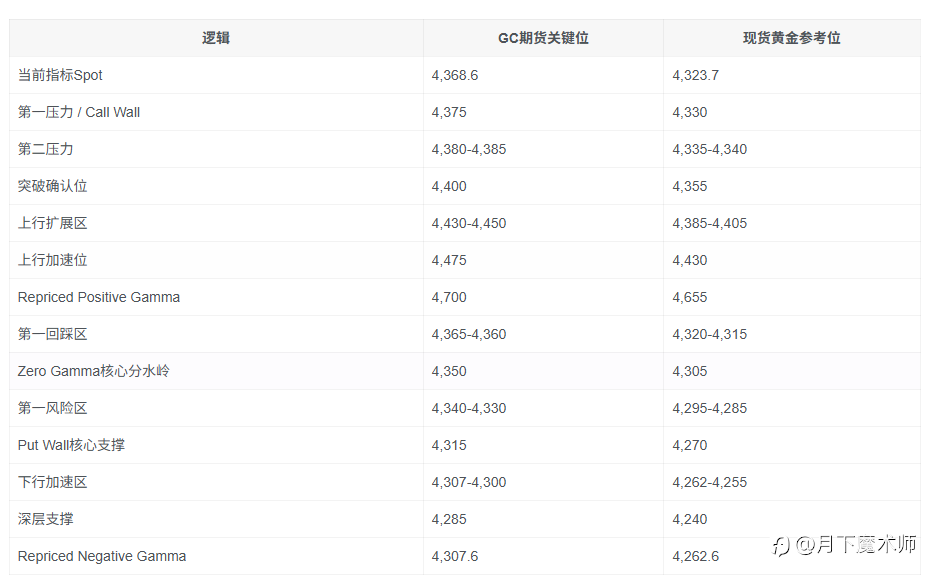Click the 4,365-4,360 cell
The image size is (926, 582).
coord(469,335)
